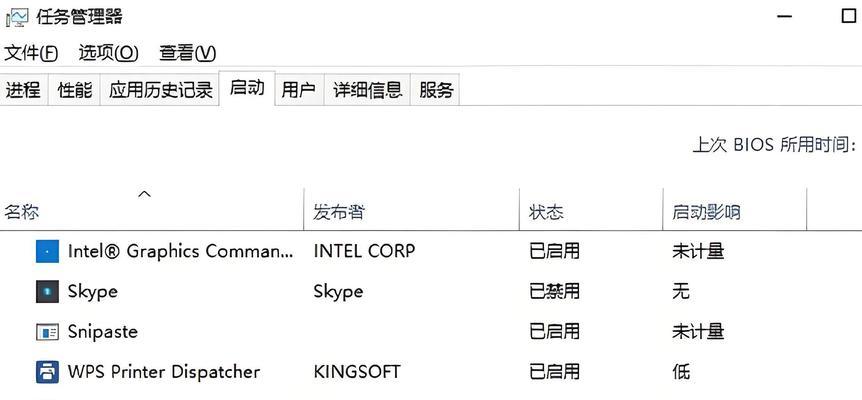Open the 选项(O) menu
862x400 pixels.
[x=108, y=53]
